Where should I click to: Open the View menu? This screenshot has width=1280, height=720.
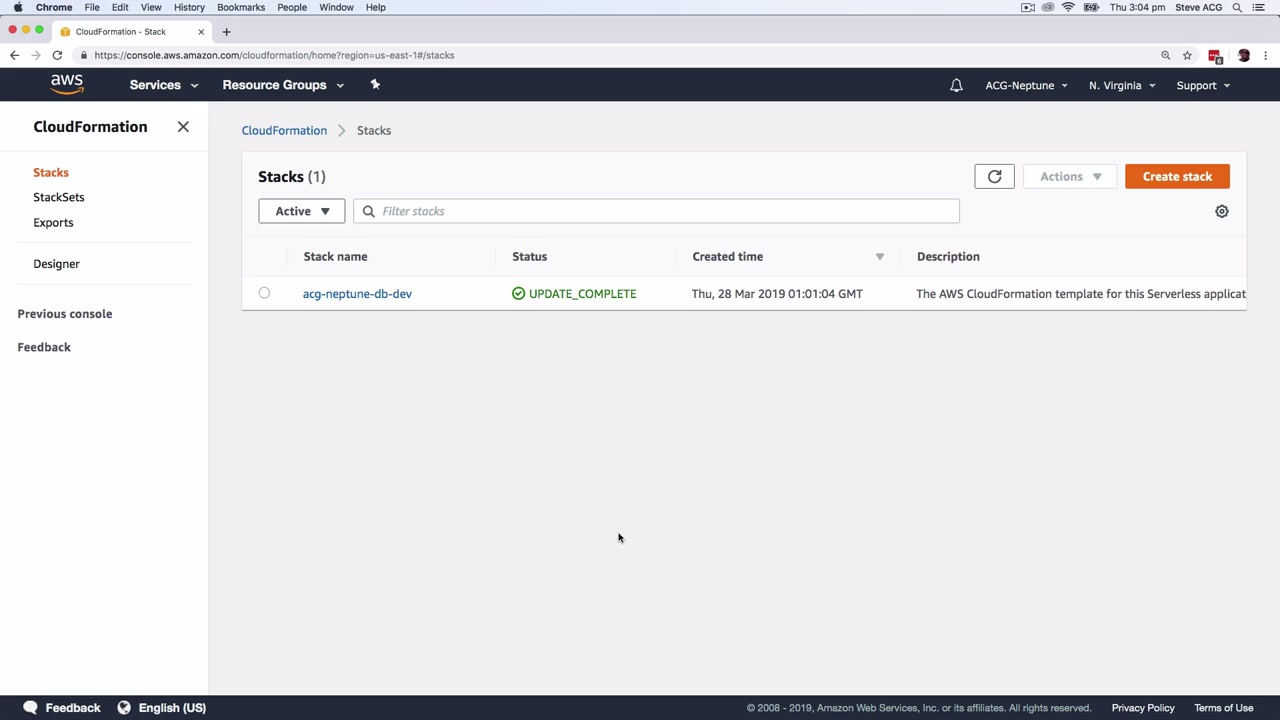point(151,7)
